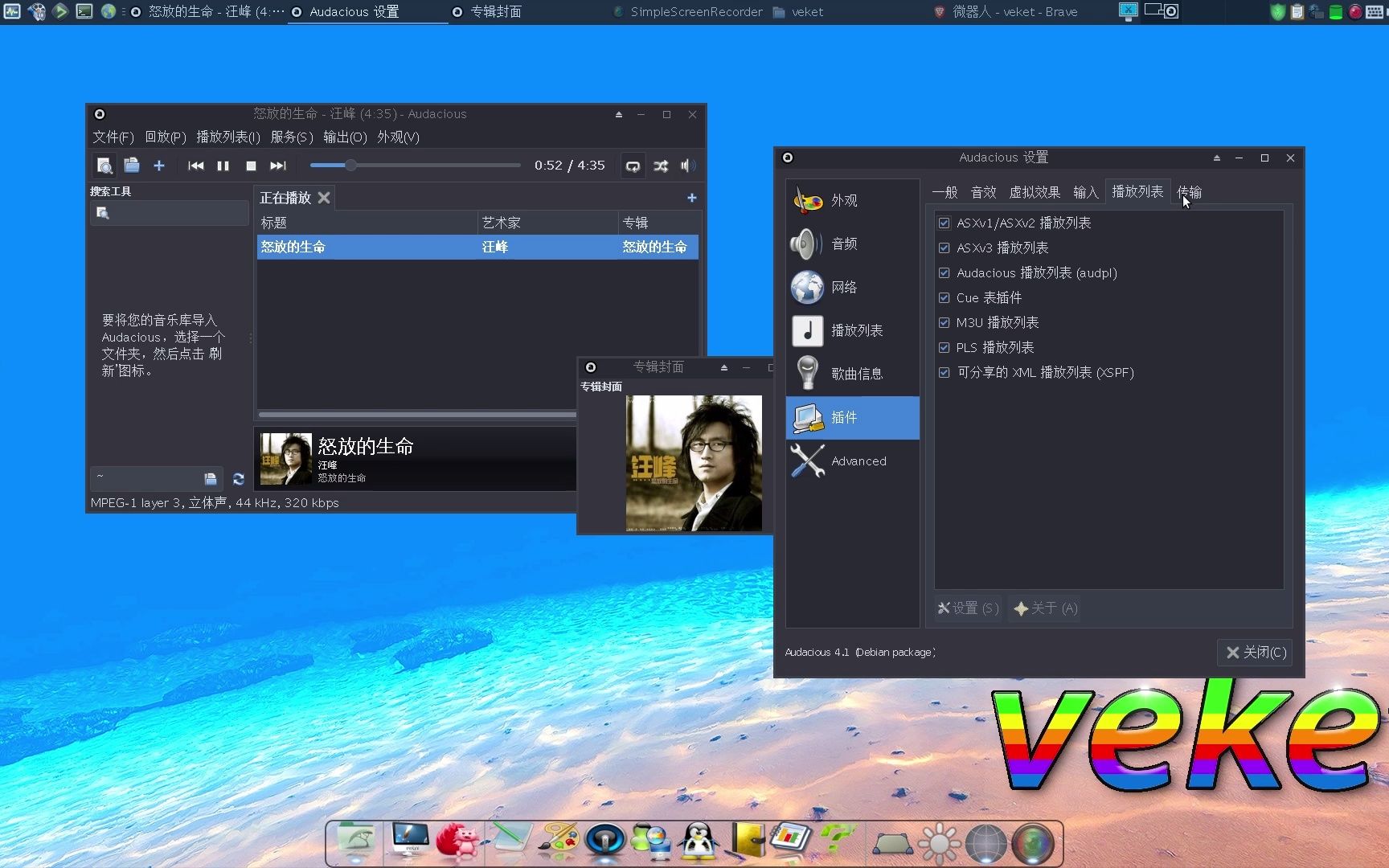The image size is (1389, 868).
Task: Switch to the 一般 plugin tab
Action: 944,192
